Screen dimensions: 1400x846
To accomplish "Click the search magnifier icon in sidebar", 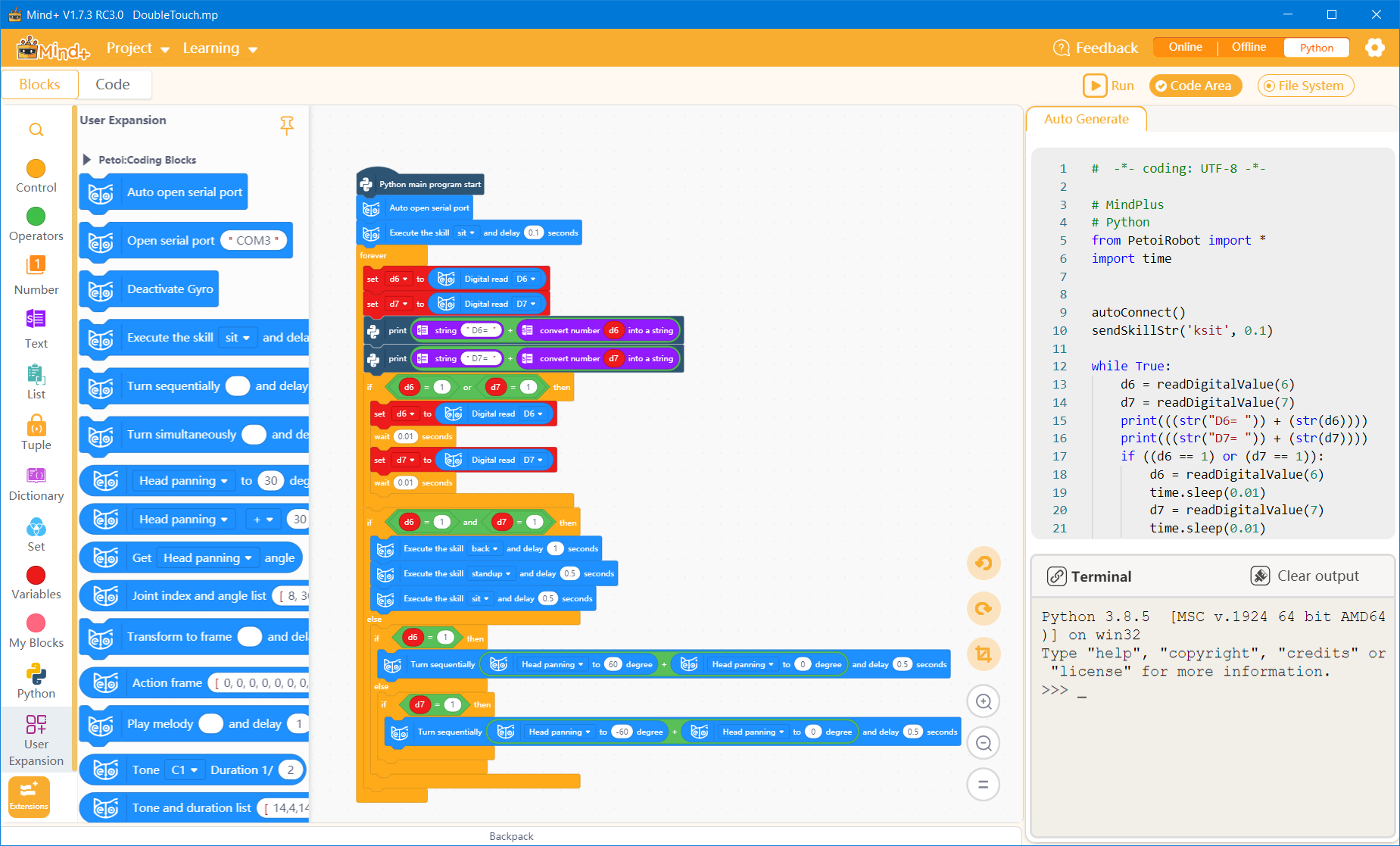I will point(36,130).
